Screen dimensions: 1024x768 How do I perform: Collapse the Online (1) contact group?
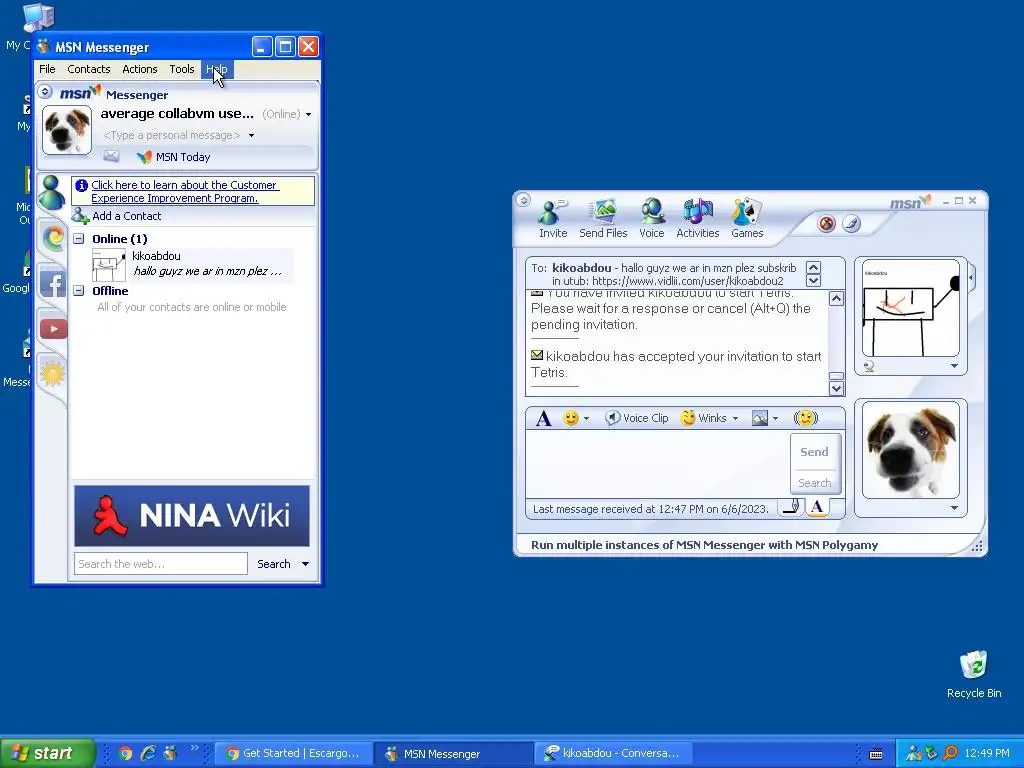pos(79,239)
